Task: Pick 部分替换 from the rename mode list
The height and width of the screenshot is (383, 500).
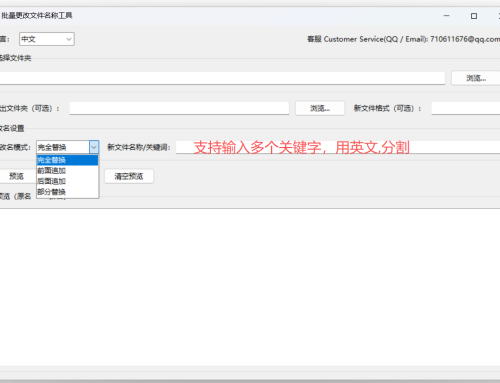Action: [x=67, y=192]
